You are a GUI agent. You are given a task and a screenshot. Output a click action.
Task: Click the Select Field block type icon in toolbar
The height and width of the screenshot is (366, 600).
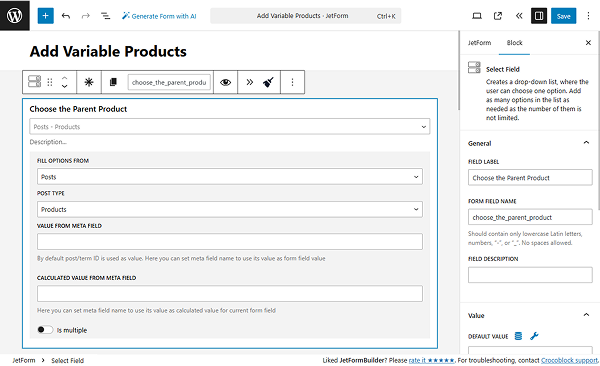click(x=34, y=82)
